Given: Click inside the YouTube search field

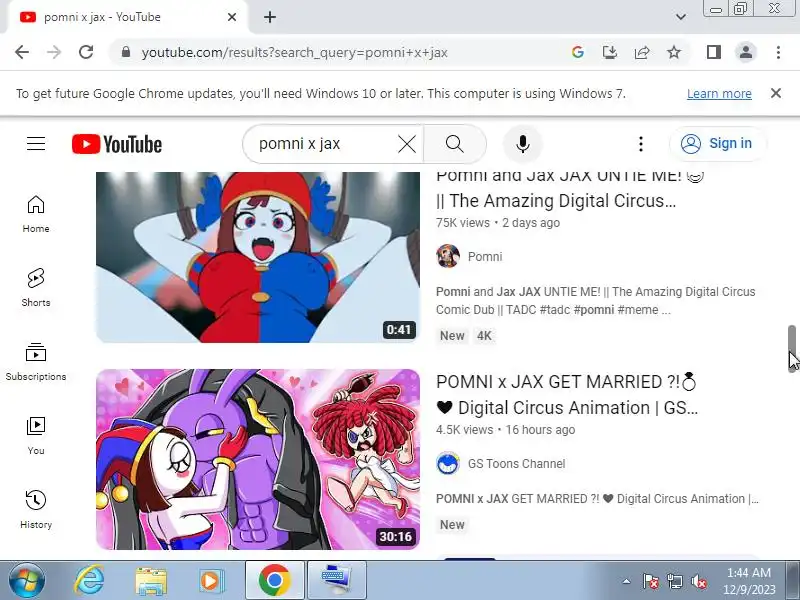Looking at the screenshot, I should click(325, 144).
